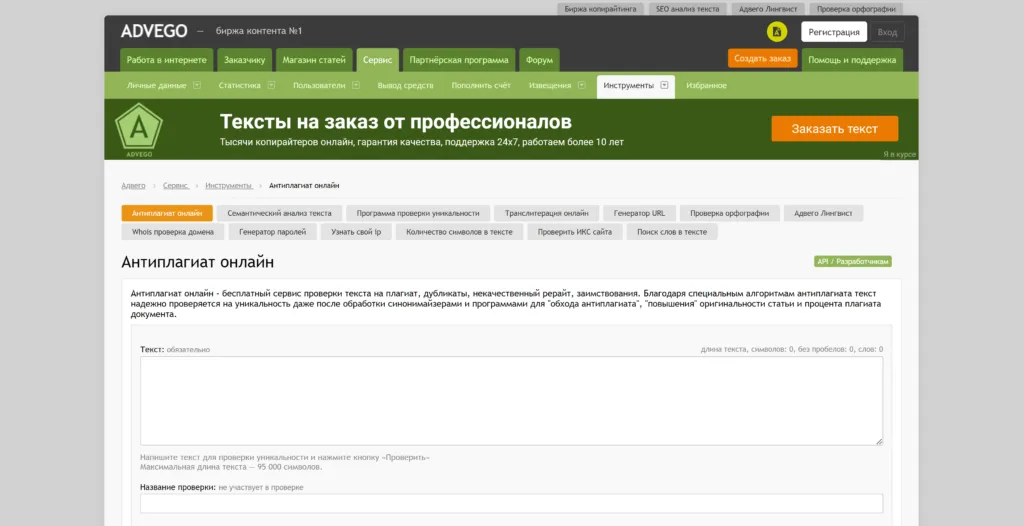This screenshot has height=526, width=1024.
Task: Select the Сервис tab
Action: [x=377, y=60]
